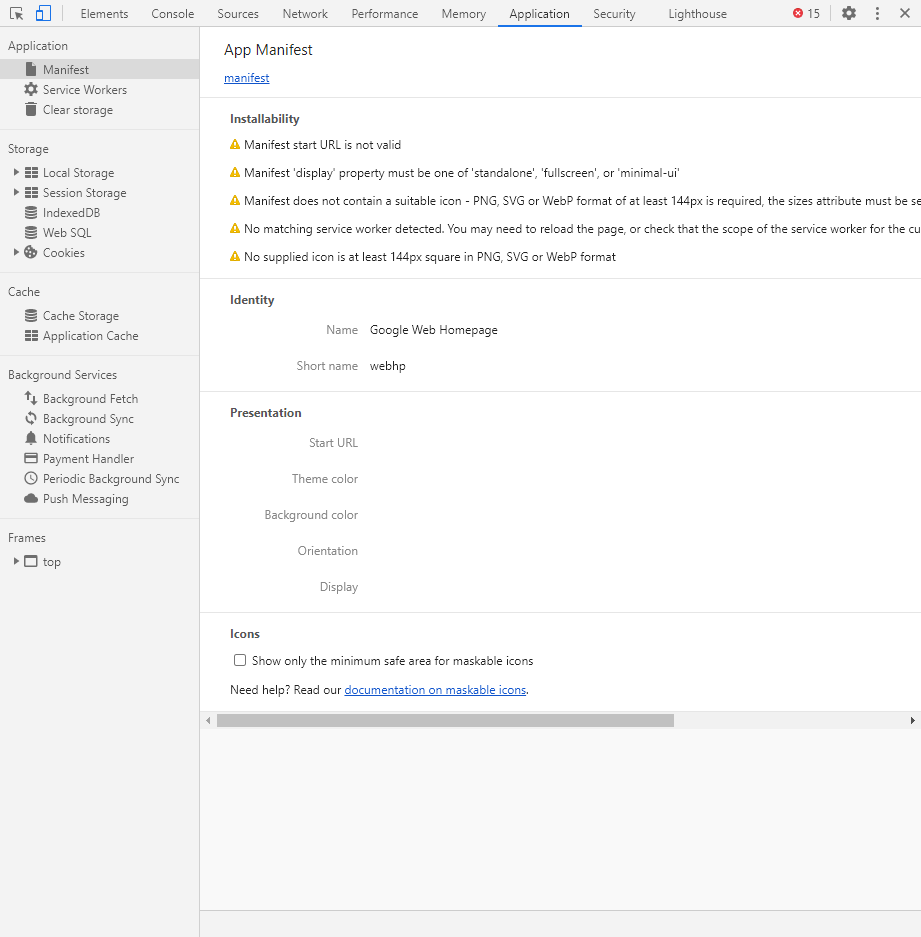Open Clear storage trash item
921x937 pixels.
(x=77, y=110)
